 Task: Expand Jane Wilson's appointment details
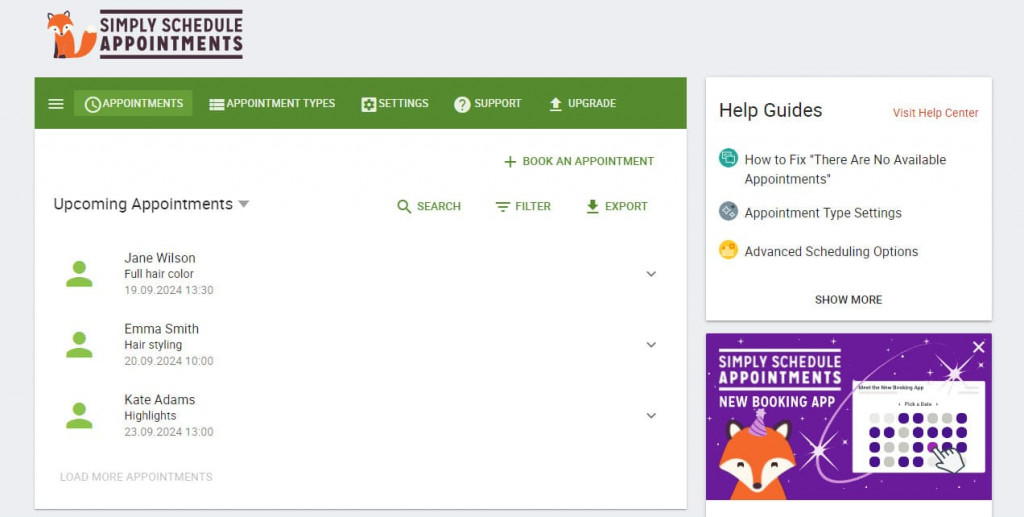point(651,274)
